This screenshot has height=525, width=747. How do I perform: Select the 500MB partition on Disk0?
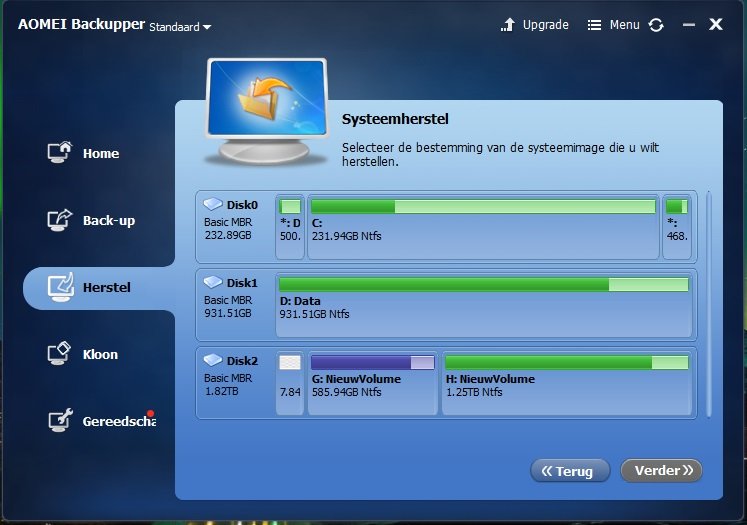pos(290,227)
